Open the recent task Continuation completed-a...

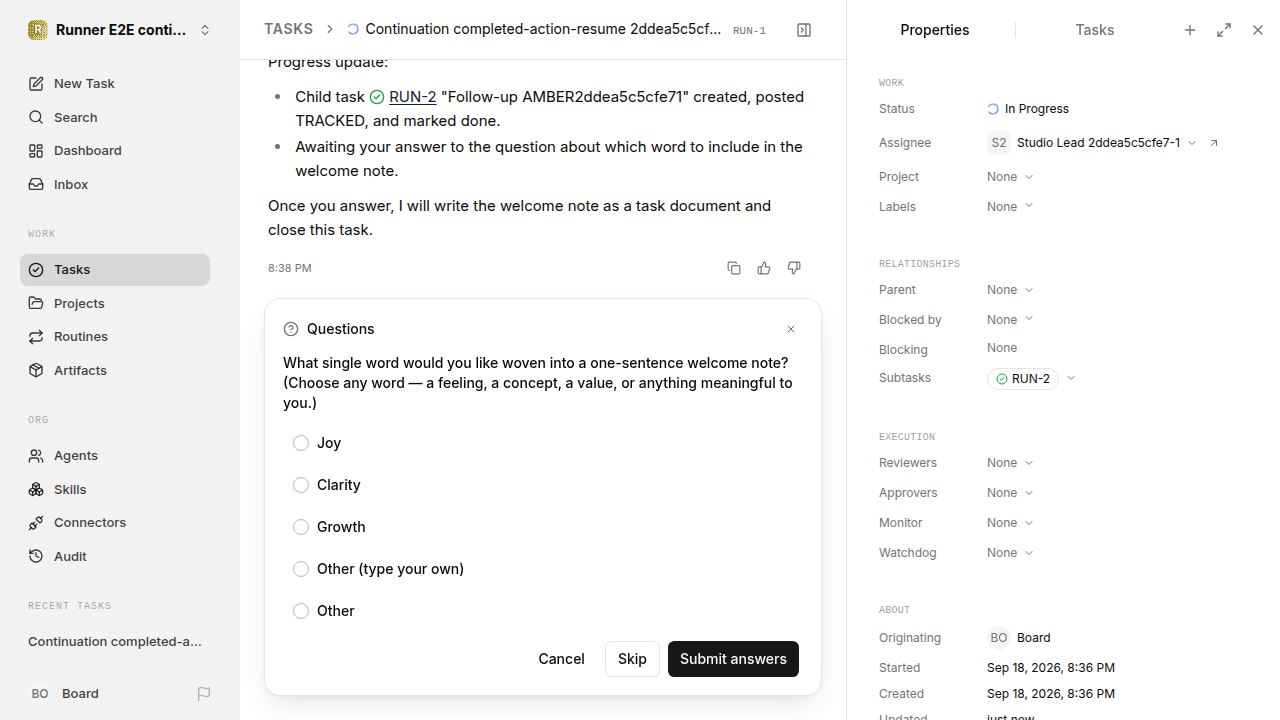[x=115, y=641]
